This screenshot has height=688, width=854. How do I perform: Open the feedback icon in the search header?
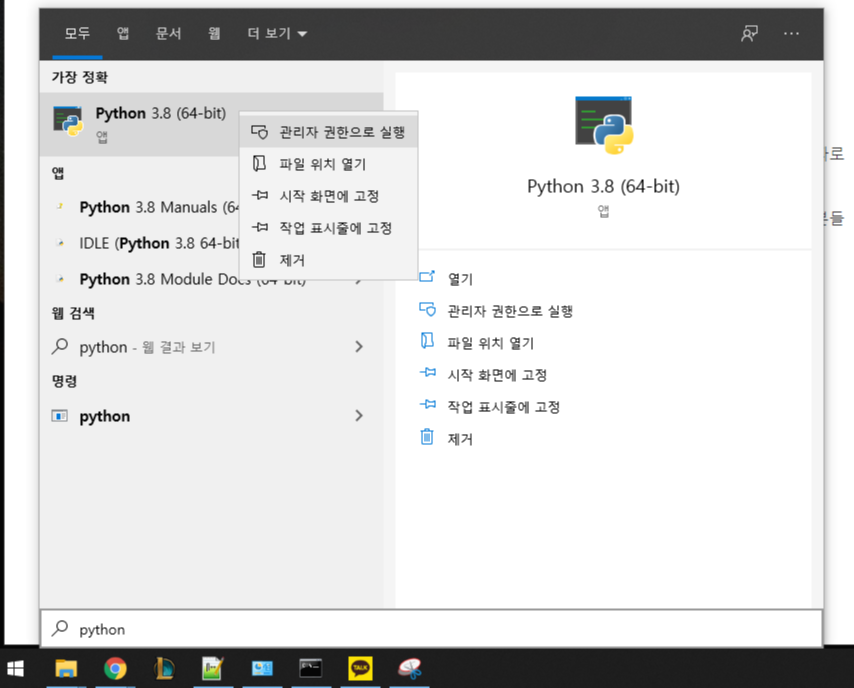749,34
